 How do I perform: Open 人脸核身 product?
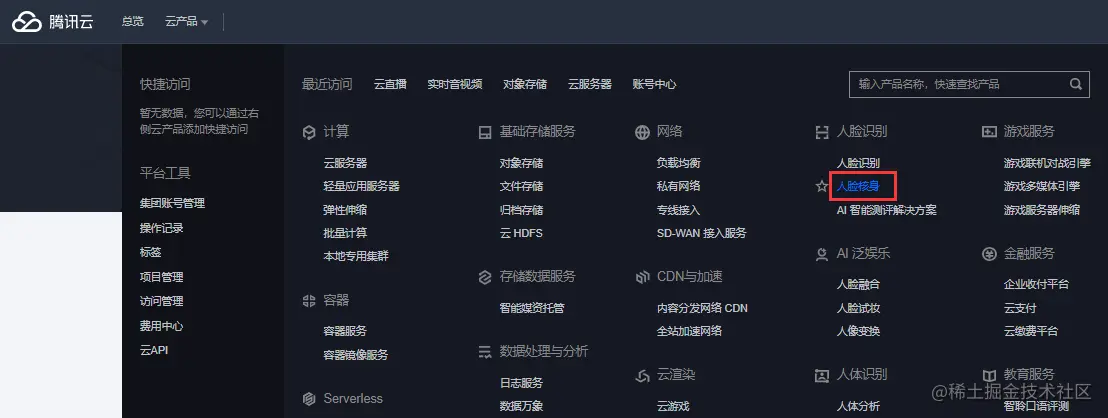(x=858, y=186)
